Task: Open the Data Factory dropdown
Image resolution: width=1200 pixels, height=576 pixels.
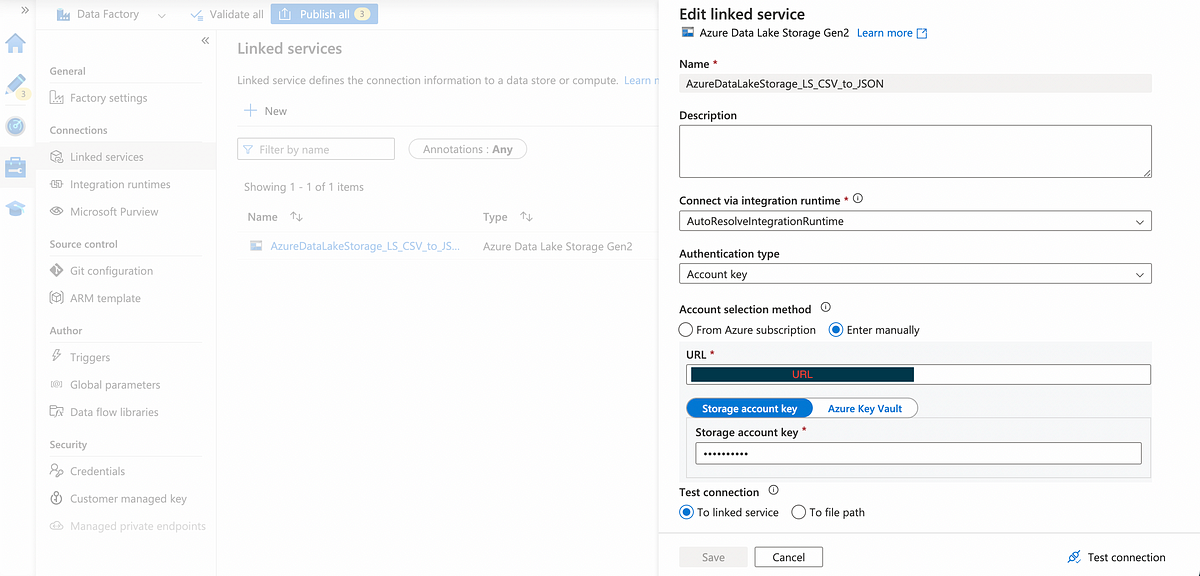Action: (x=110, y=14)
